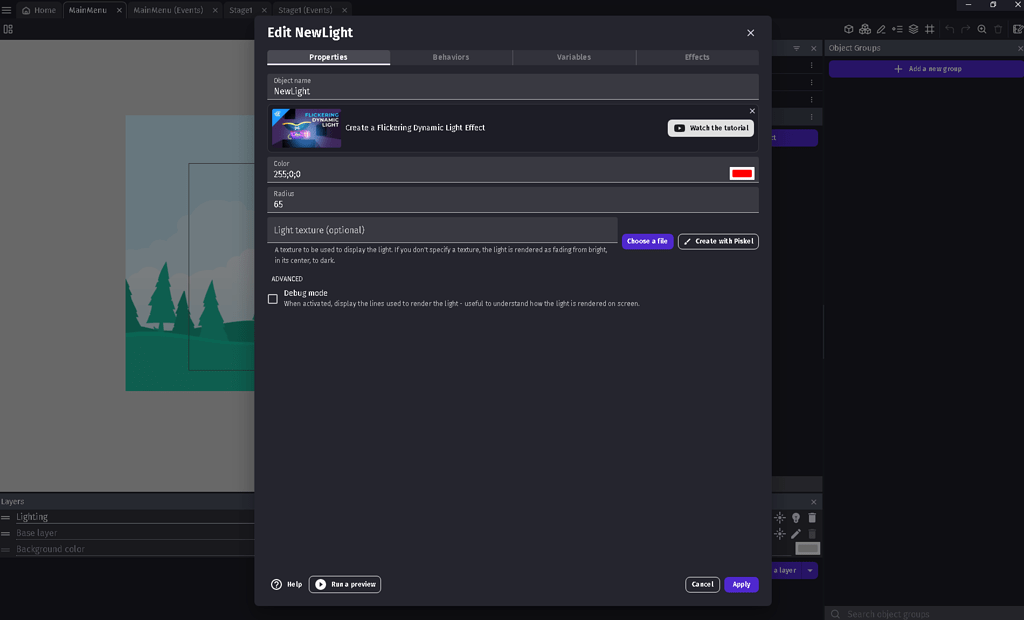Open the red color picker swatch
Viewport: 1024px width, 620px height.
[742, 172]
